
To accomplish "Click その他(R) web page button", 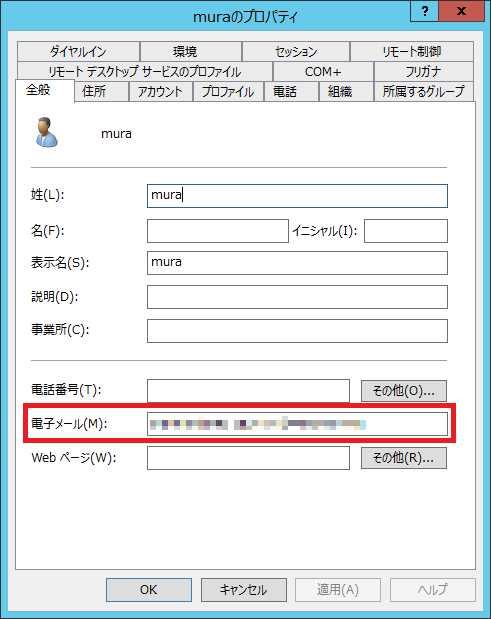I will pos(404,458).
